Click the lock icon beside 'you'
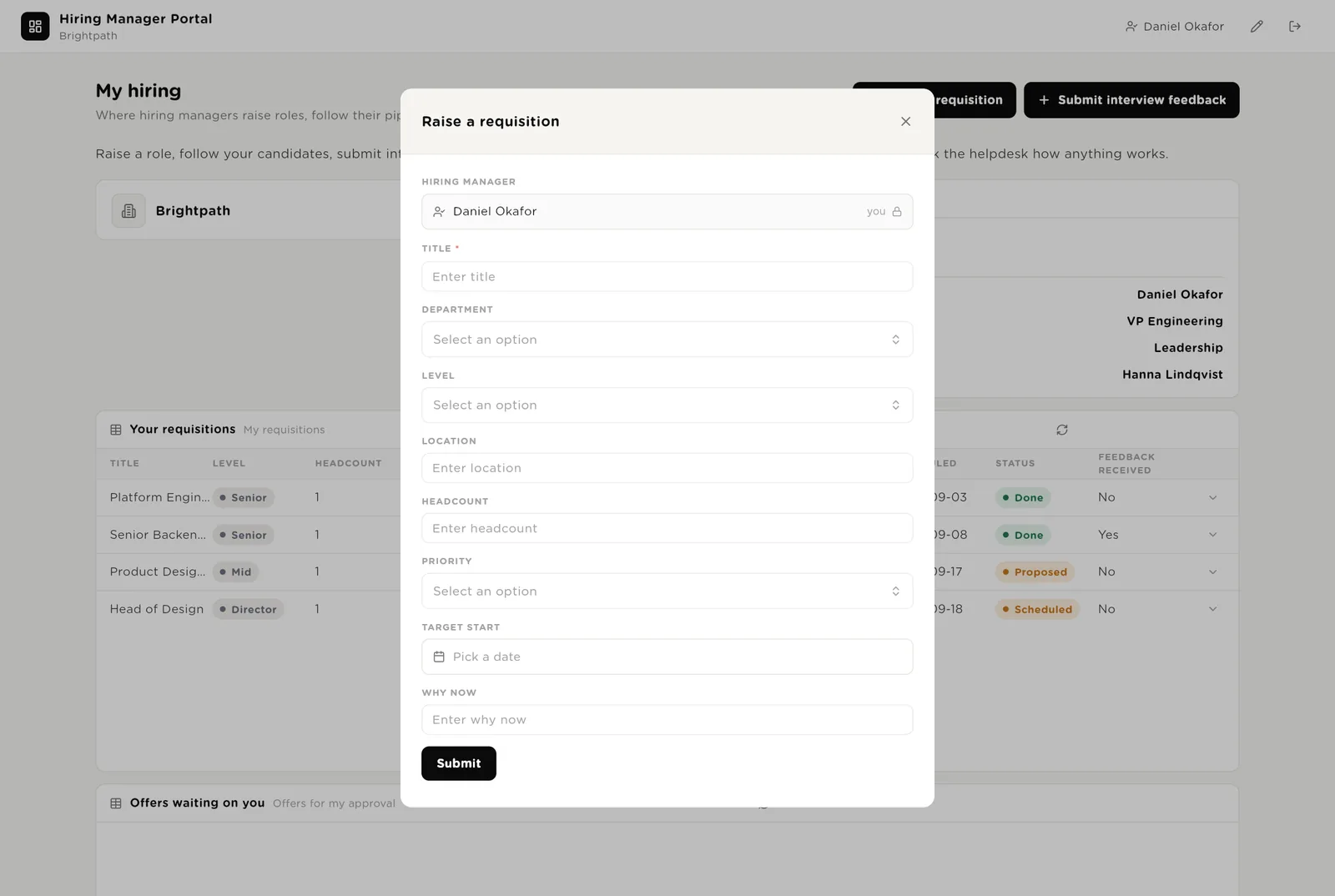This screenshot has height=896, width=1335. pyautogui.click(x=897, y=212)
